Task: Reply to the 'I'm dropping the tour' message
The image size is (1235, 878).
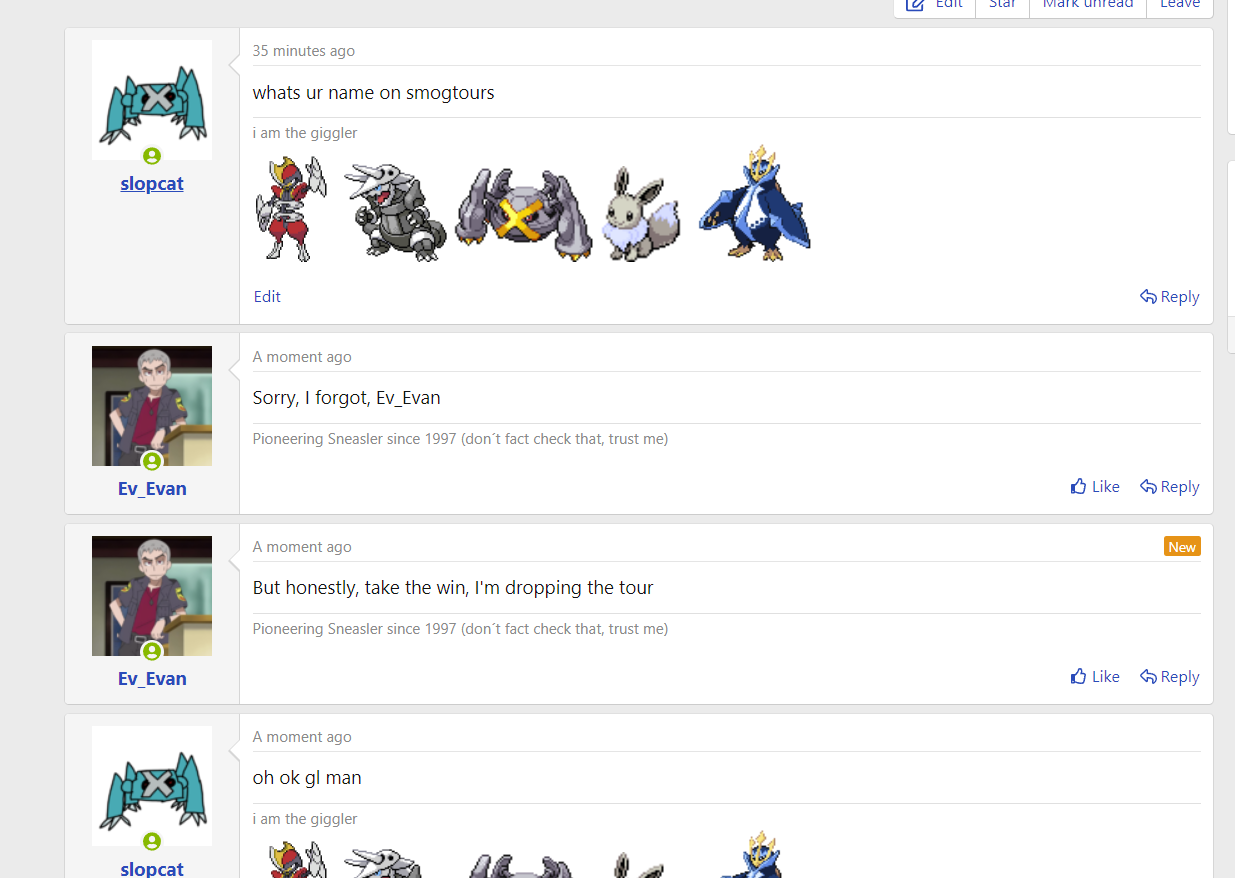Action: [1170, 676]
